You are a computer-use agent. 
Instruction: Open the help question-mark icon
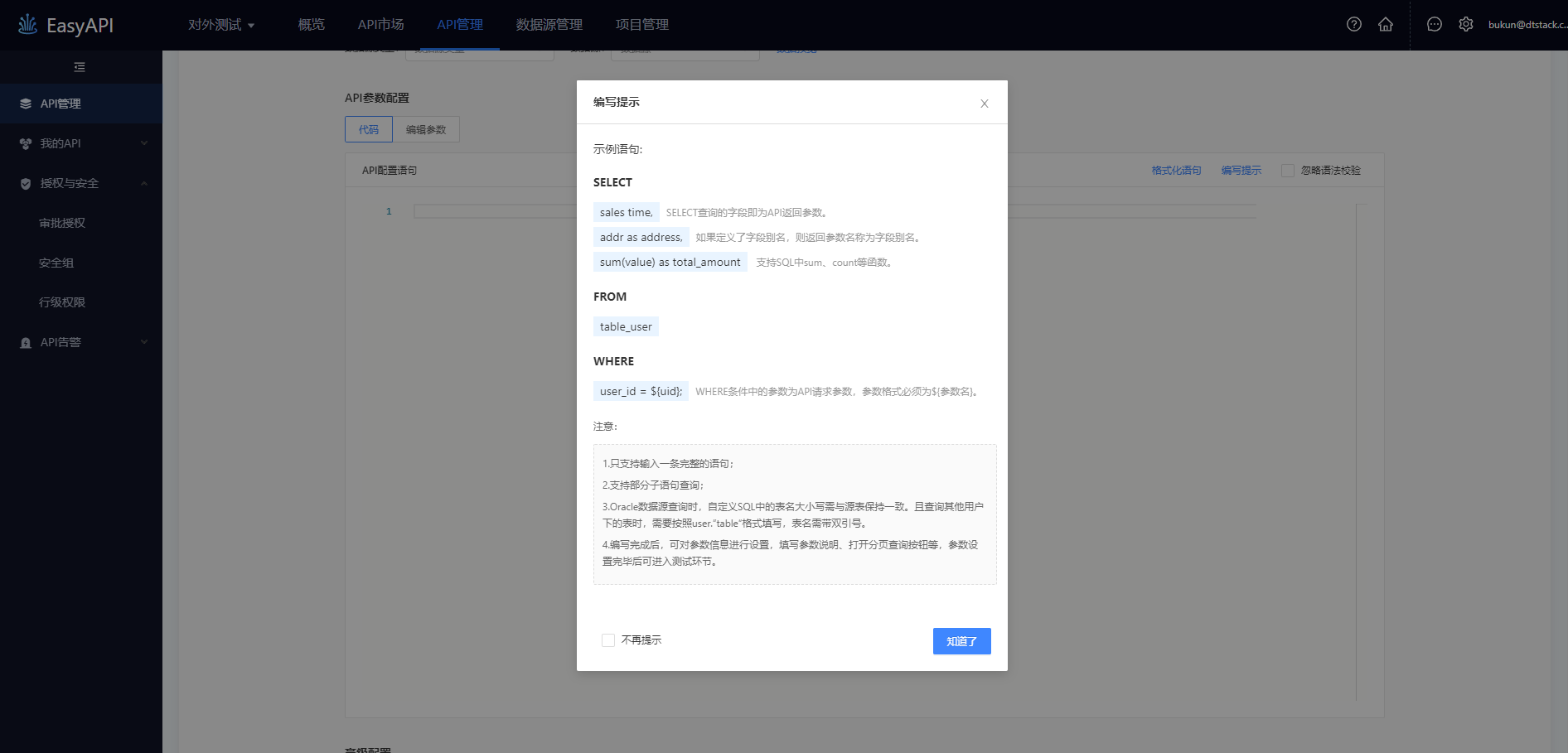pyautogui.click(x=1354, y=25)
